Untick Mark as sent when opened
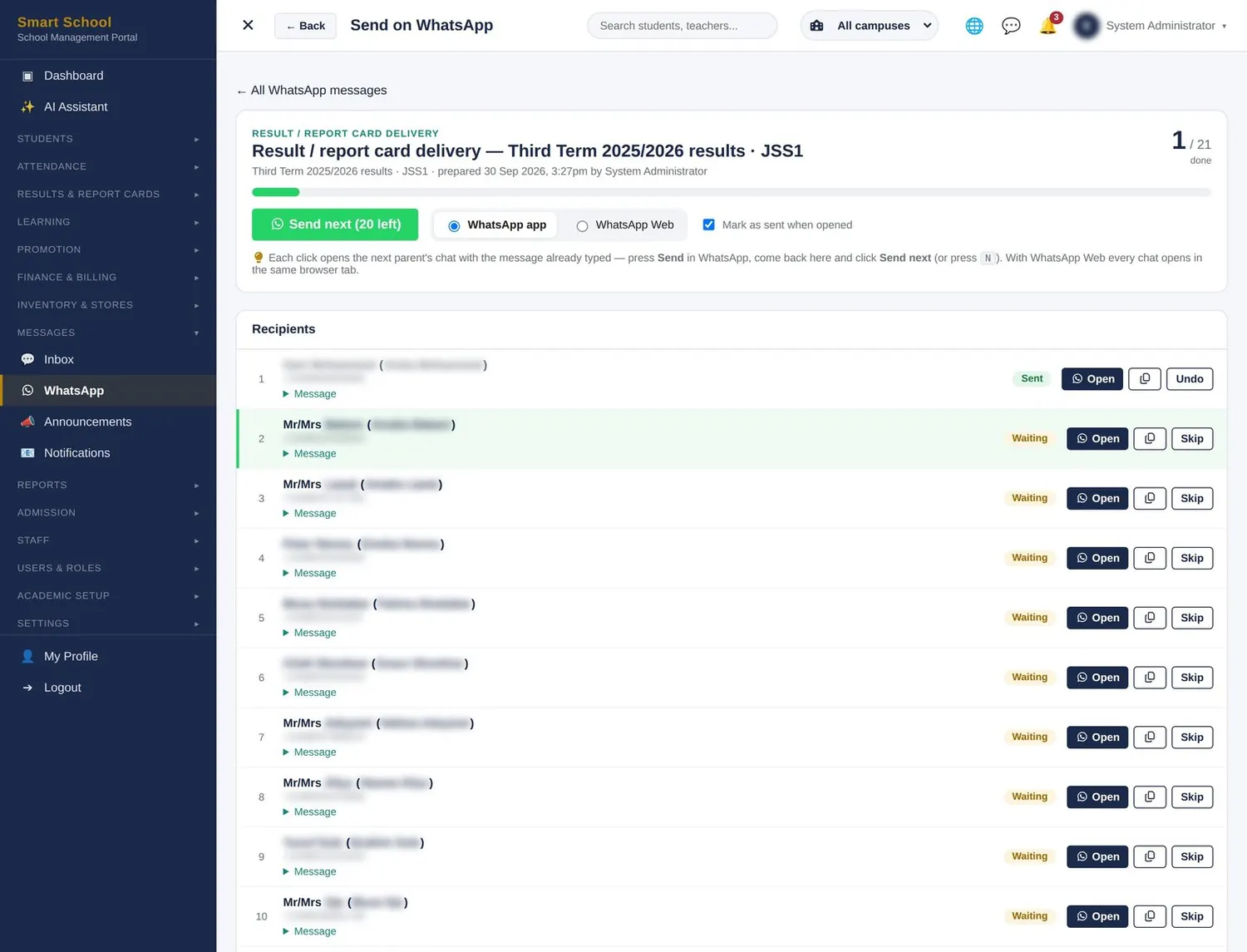Image resolution: width=1247 pixels, height=952 pixels. coord(708,224)
